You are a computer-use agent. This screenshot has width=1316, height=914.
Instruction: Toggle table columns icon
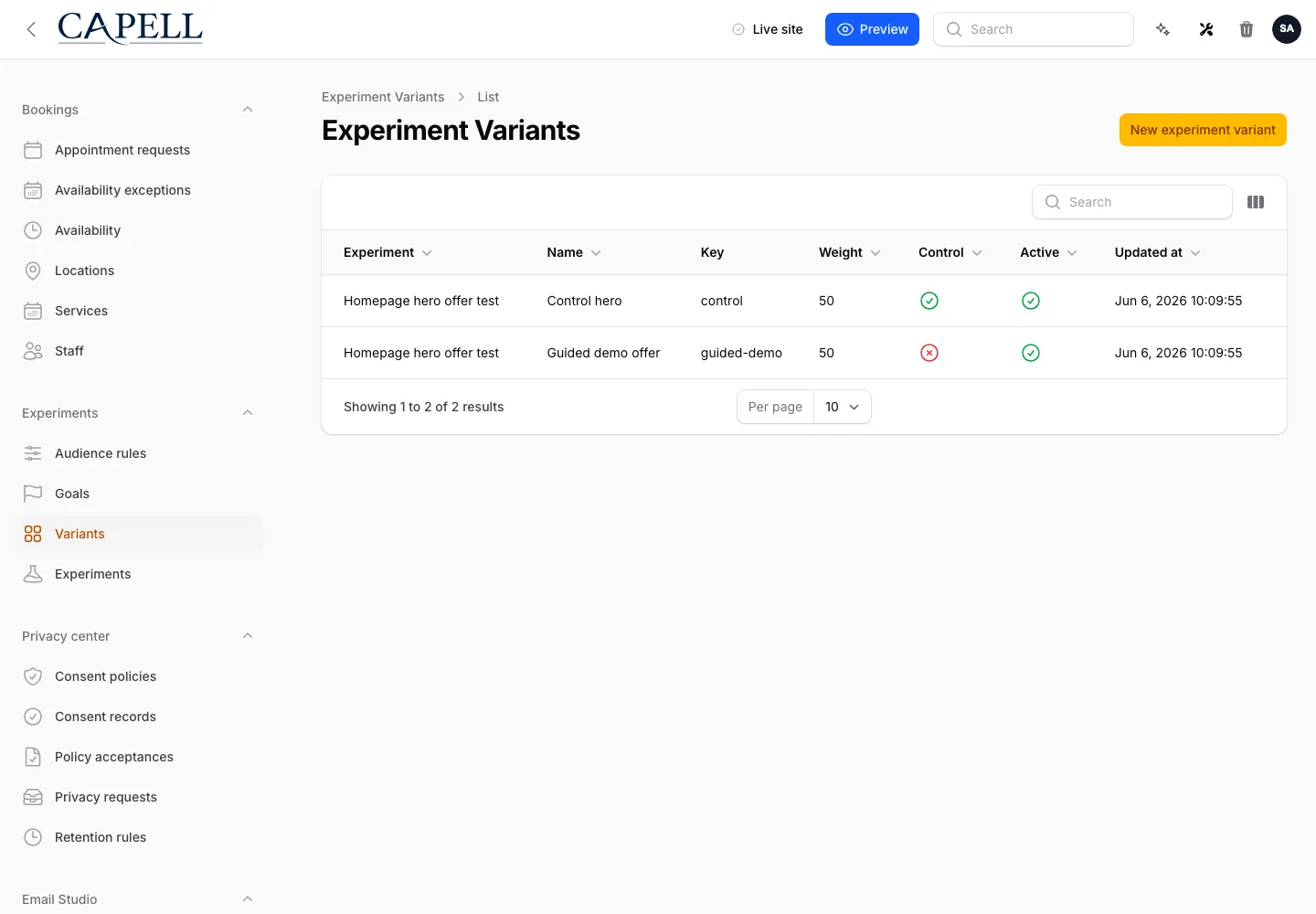[1256, 202]
